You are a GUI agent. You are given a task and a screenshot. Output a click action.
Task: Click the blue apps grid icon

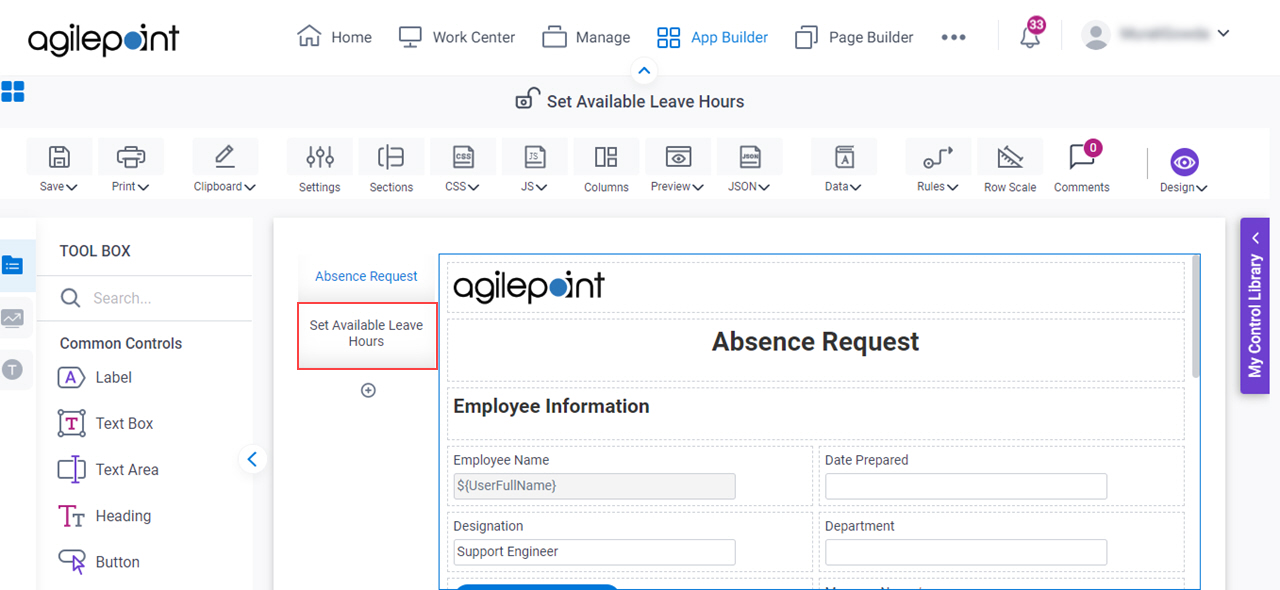pos(13,92)
